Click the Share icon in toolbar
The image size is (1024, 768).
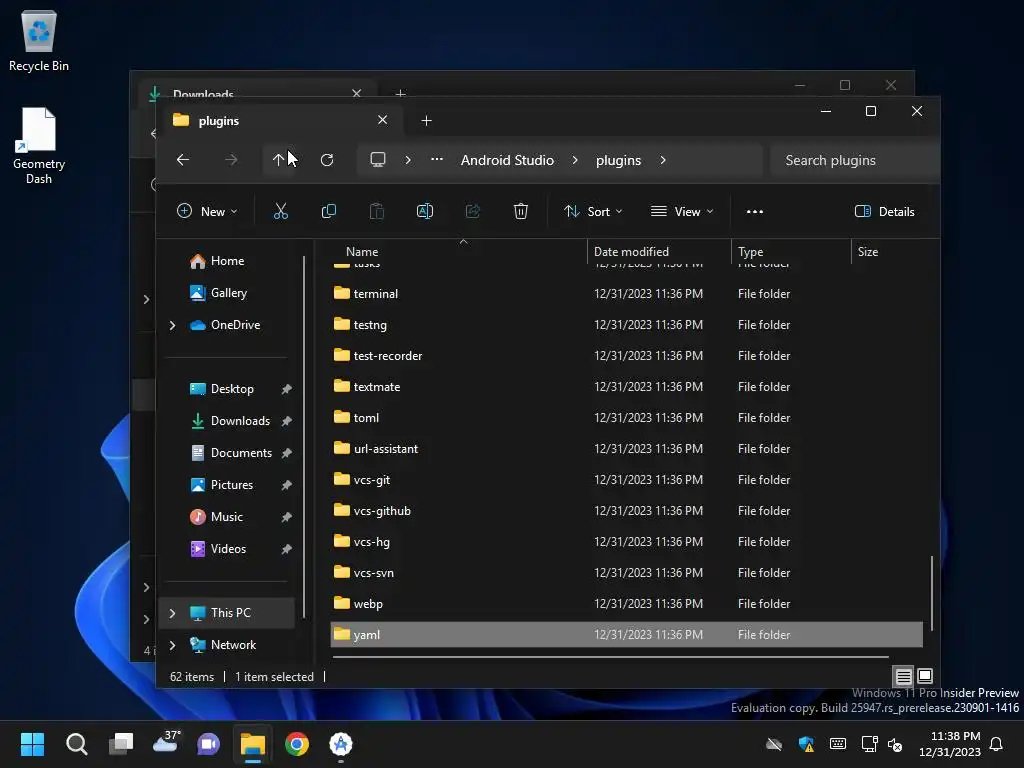pos(473,211)
